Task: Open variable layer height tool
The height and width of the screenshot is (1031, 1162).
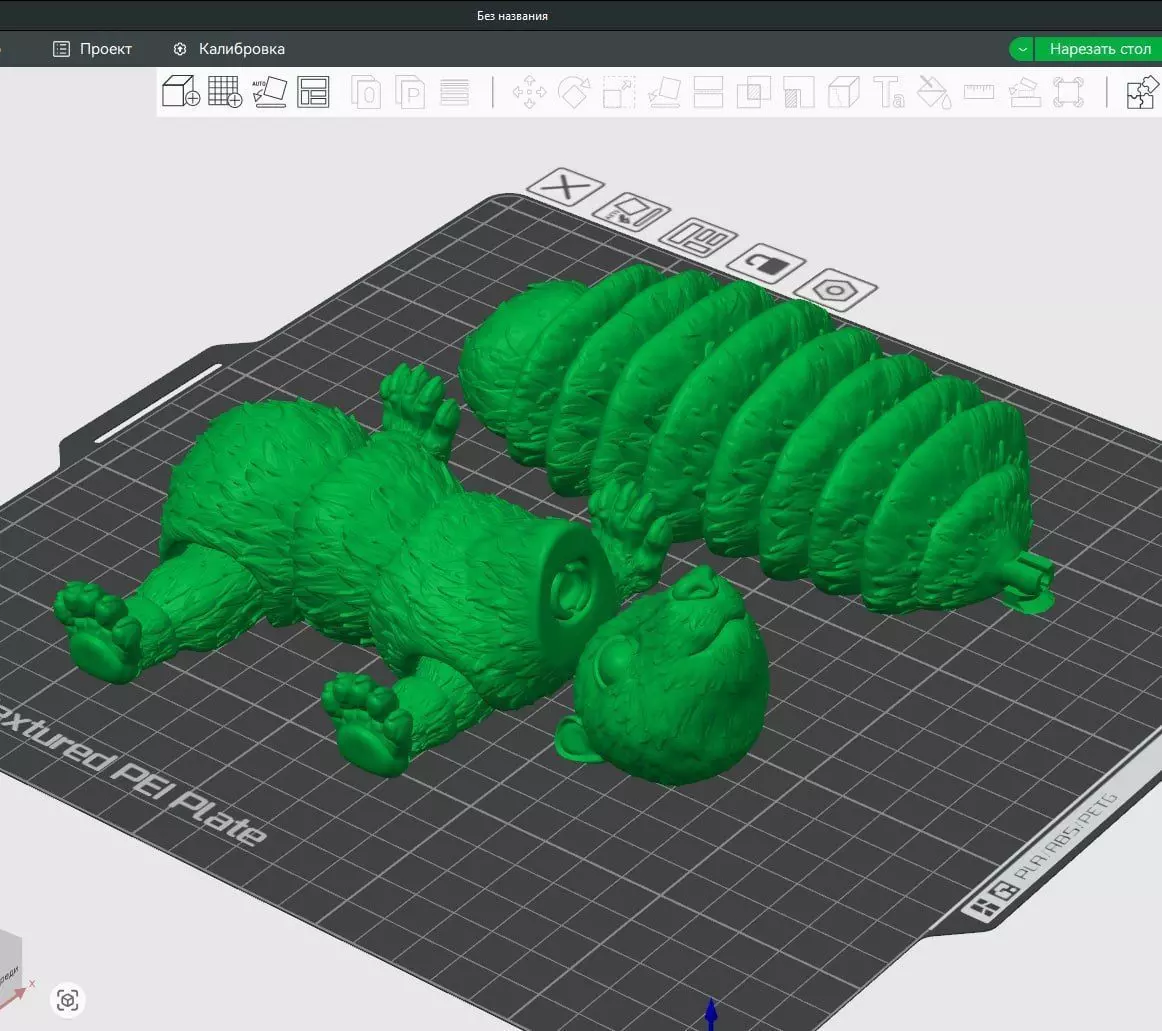Action: [454, 93]
